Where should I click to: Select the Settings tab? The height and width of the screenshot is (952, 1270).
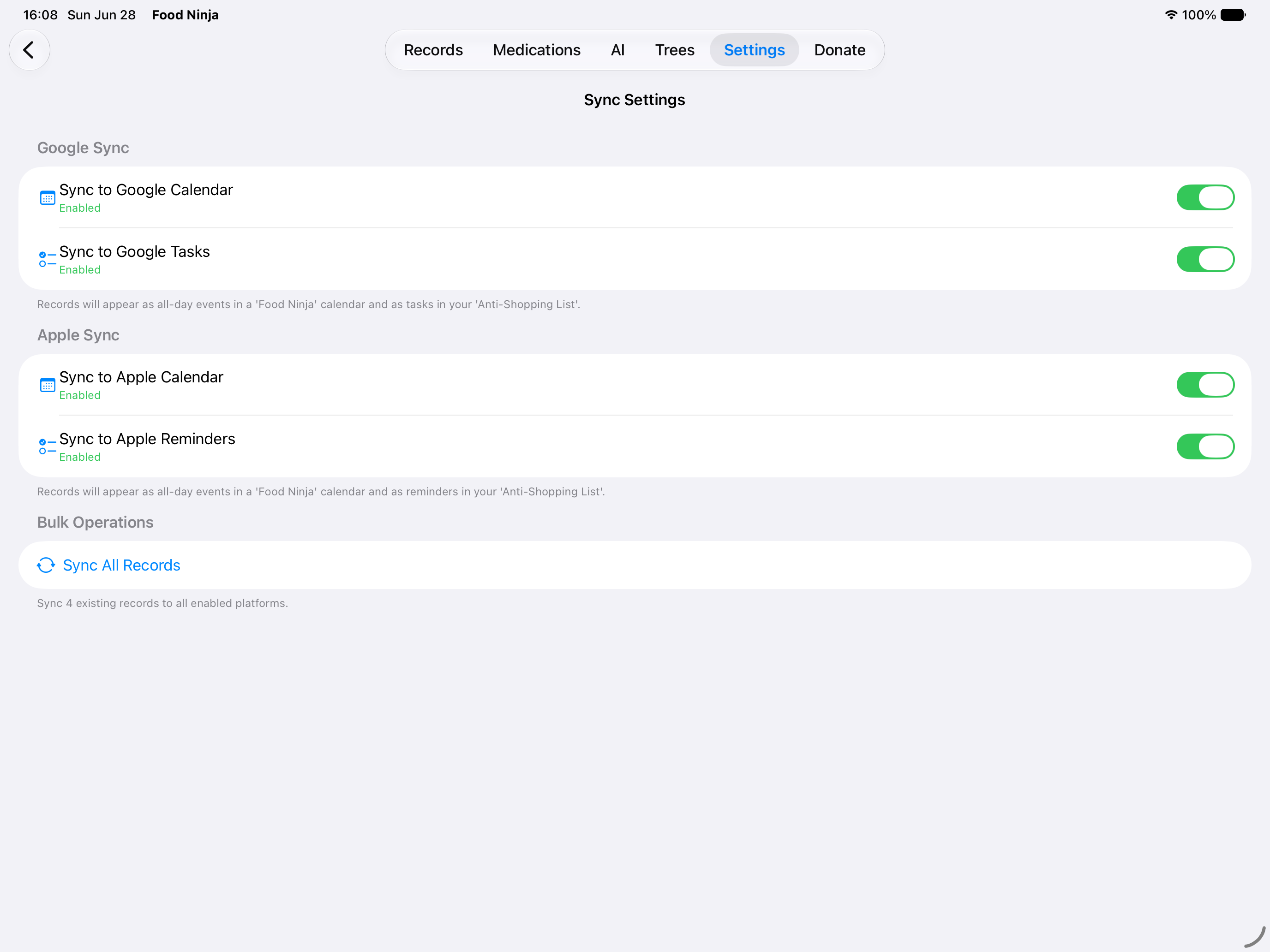pos(755,50)
